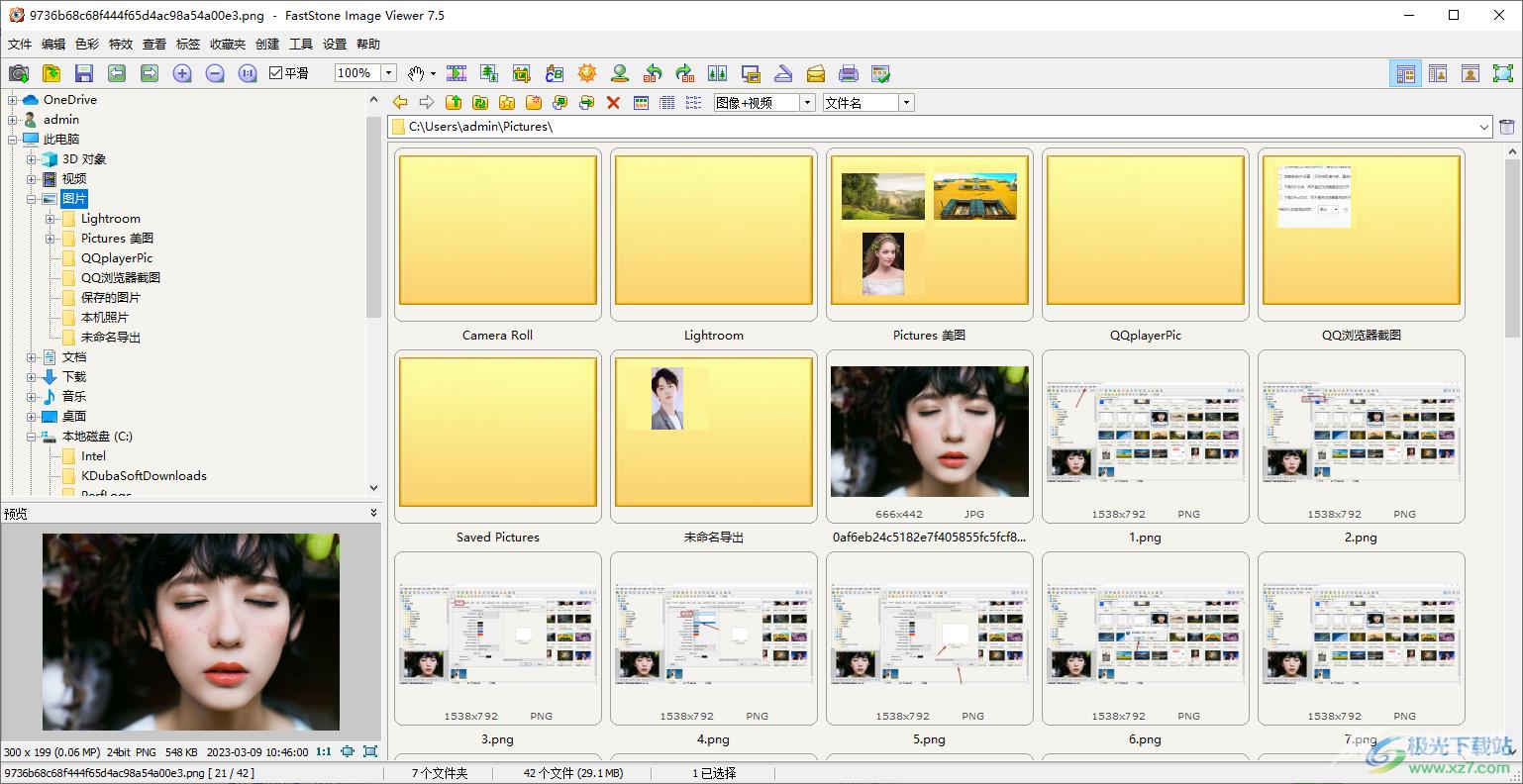The height and width of the screenshot is (784, 1523).
Task: Open the 收藏夹 menu
Action: pos(228,45)
